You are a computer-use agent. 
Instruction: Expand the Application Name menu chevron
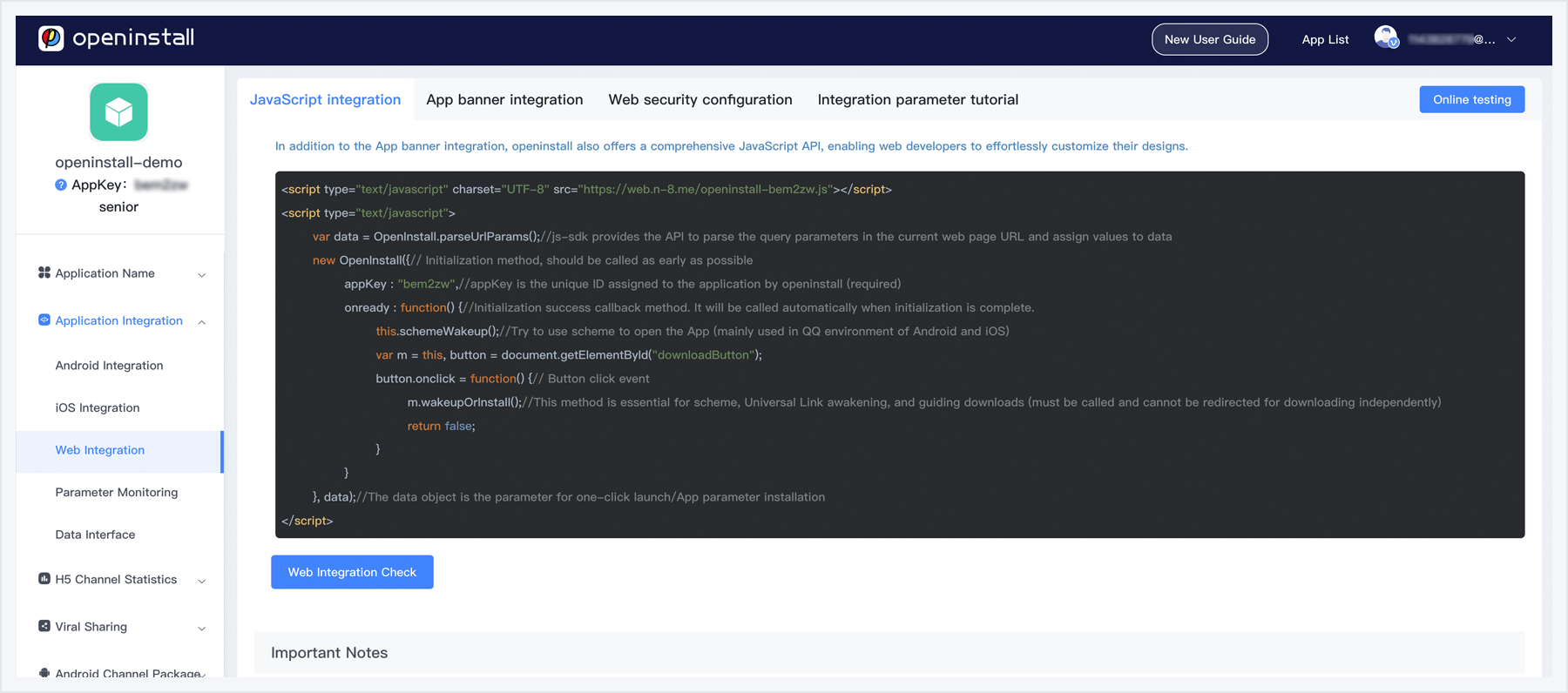[x=202, y=274]
